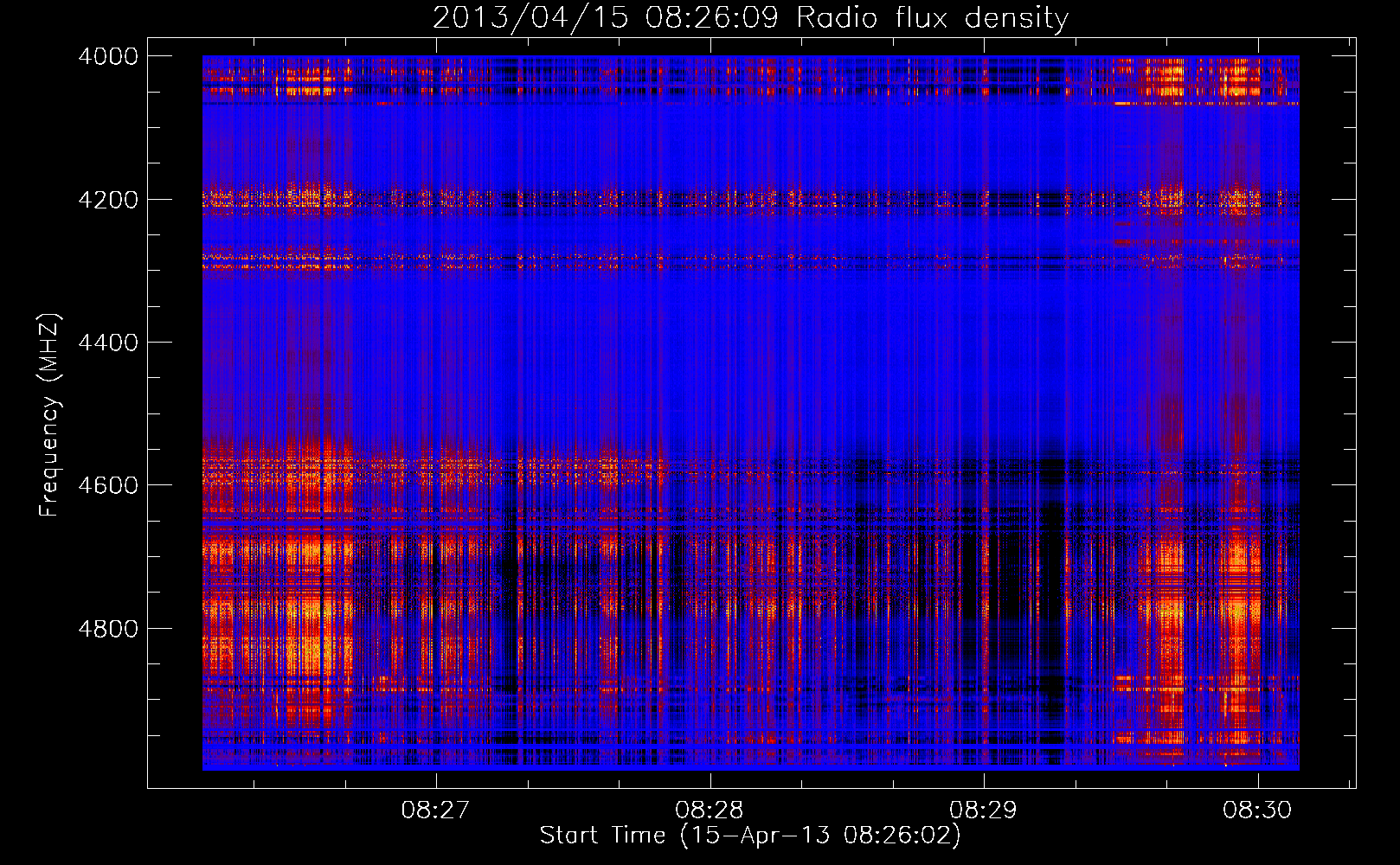Click the 4200 frequency axis label
1400x865 pixels.
point(108,199)
